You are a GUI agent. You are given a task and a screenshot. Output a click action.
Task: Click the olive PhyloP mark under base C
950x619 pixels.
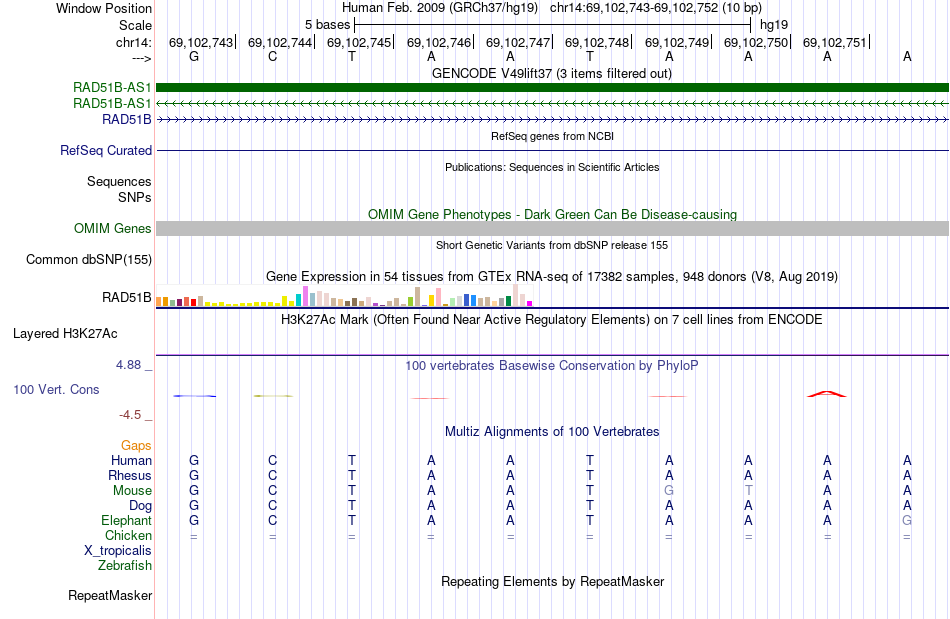[273, 396]
